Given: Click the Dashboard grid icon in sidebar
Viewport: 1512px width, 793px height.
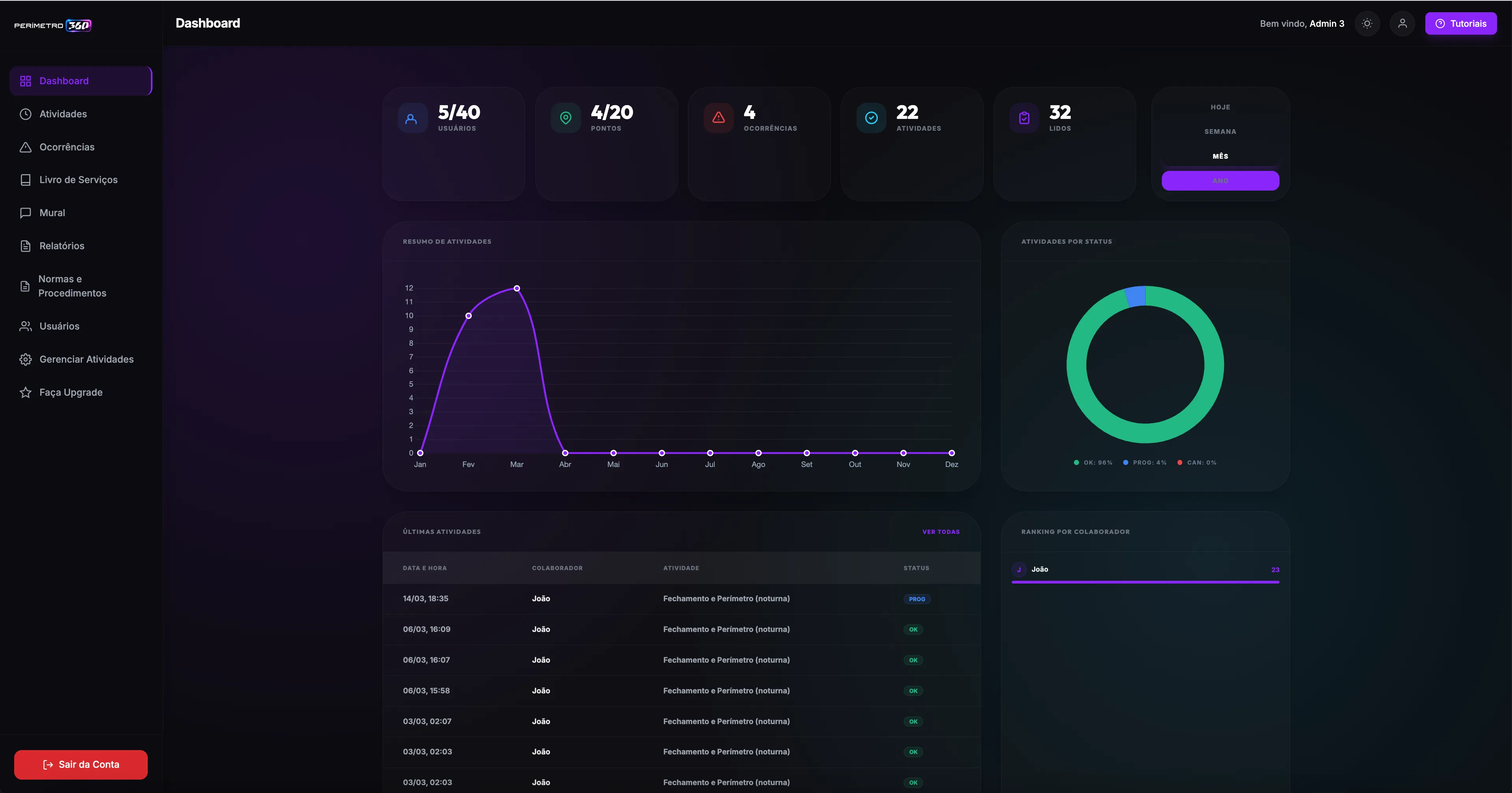Looking at the screenshot, I should pos(25,81).
